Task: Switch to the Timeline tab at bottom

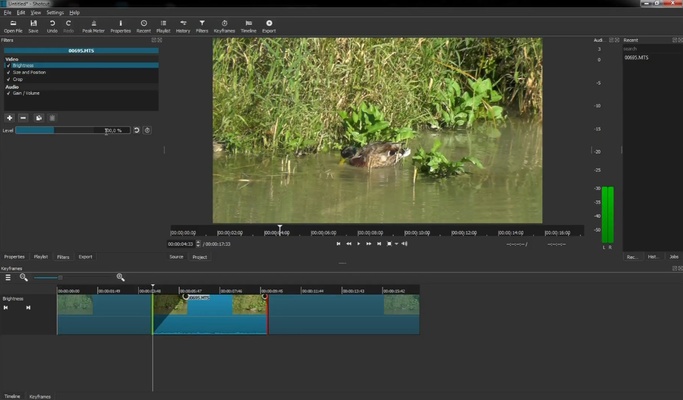Action: click(12, 396)
